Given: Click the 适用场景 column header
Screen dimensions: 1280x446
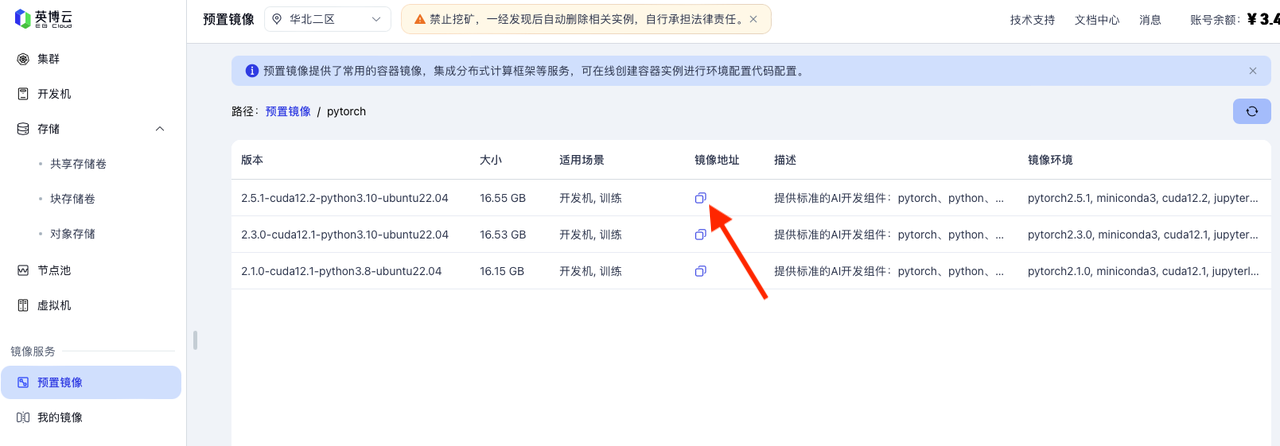Looking at the screenshot, I should tap(582, 160).
